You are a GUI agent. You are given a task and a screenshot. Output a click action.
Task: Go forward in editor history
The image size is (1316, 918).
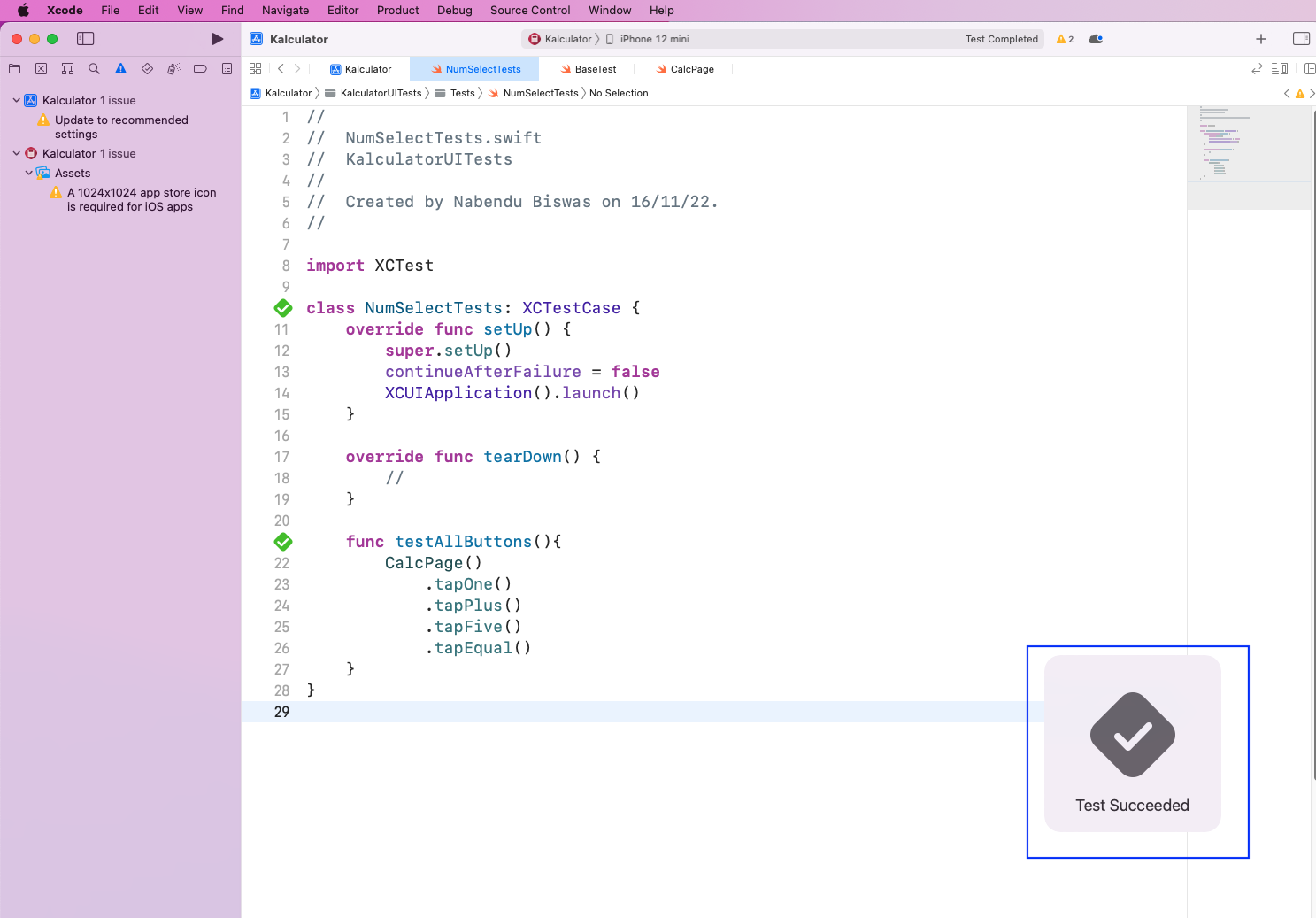point(297,69)
